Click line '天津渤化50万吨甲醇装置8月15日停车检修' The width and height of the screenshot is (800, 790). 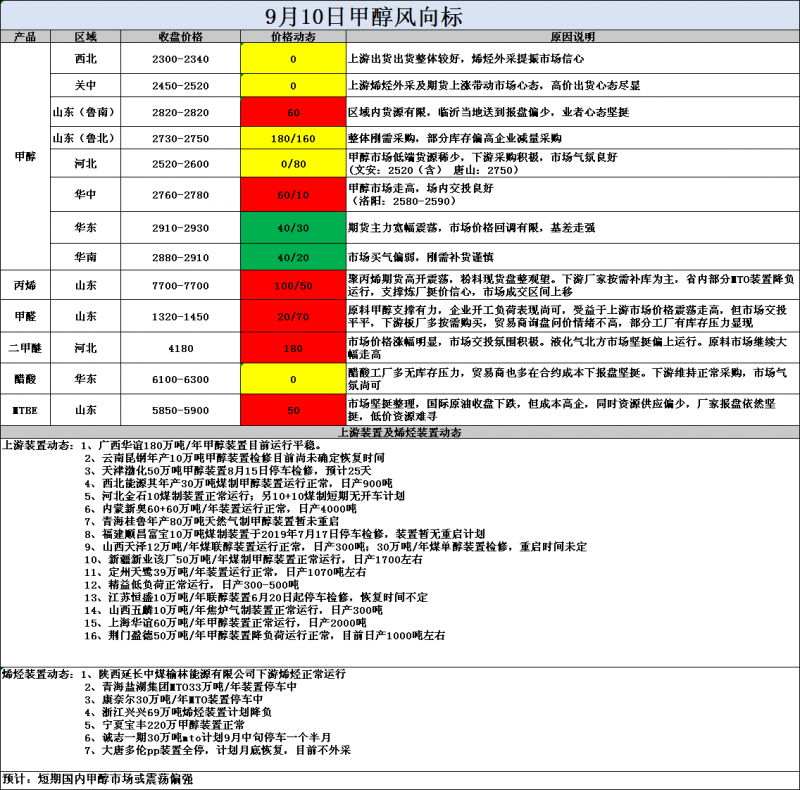210,471
